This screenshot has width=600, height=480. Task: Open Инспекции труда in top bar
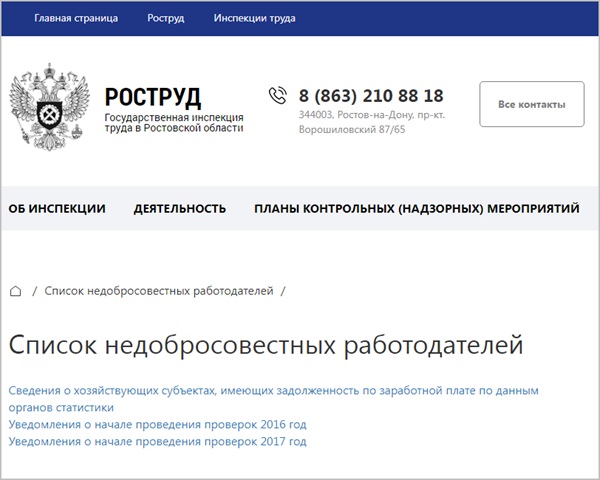coord(253,18)
